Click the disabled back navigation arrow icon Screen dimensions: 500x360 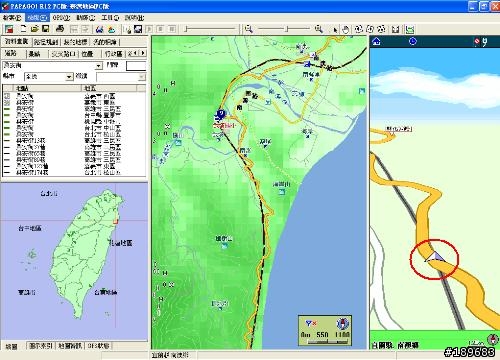[74, 29]
